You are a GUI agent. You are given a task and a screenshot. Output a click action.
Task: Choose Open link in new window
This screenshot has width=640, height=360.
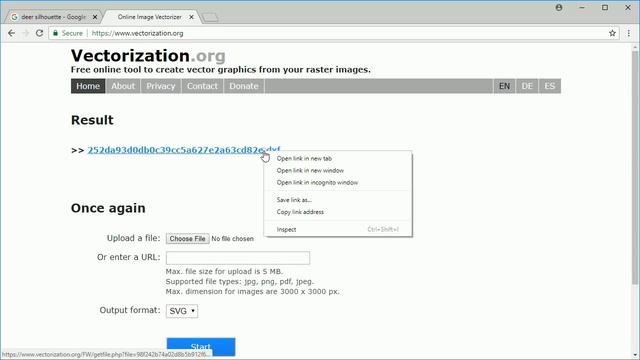click(338, 171)
